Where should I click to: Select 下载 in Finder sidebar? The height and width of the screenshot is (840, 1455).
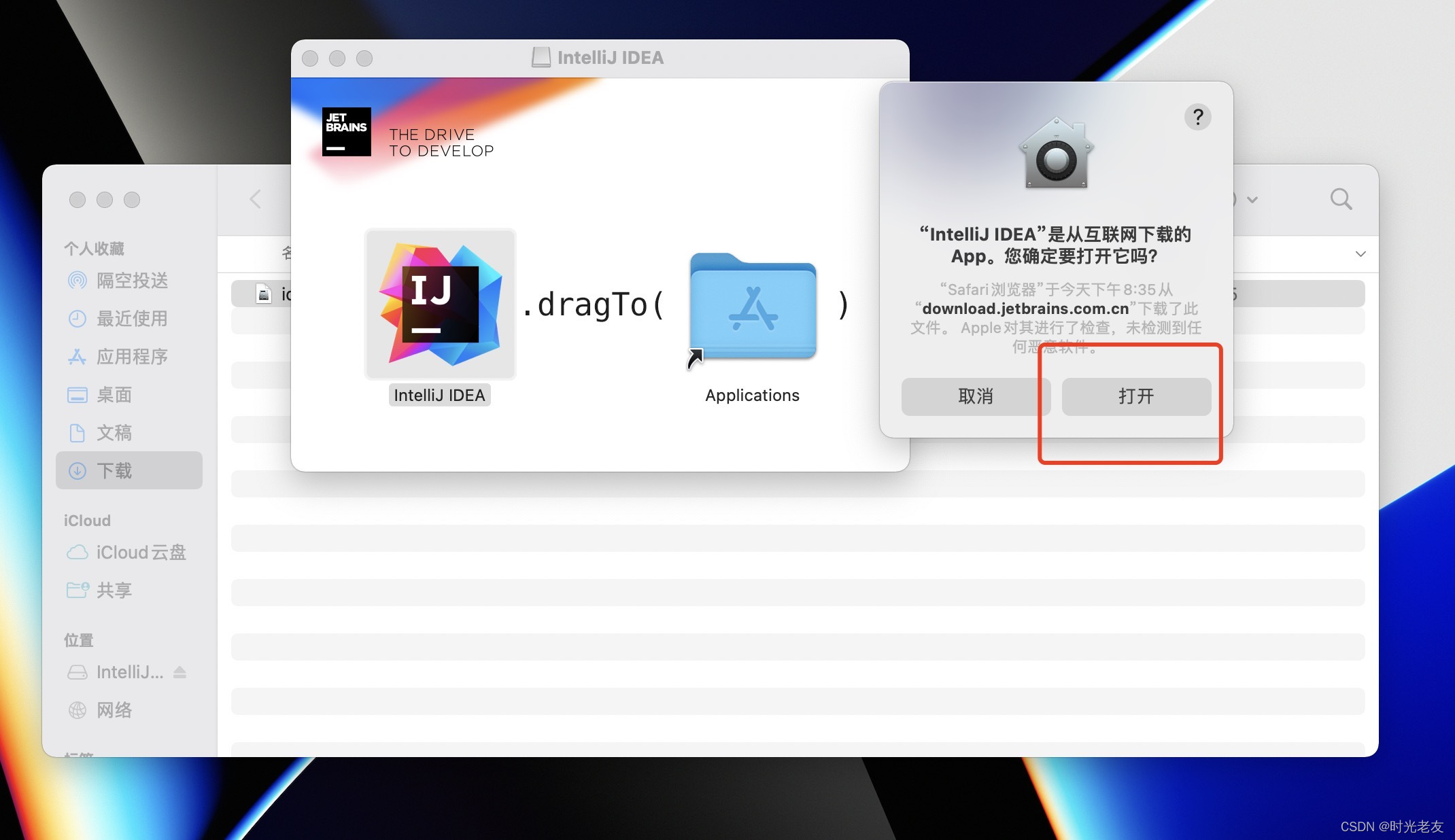(x=129, y=470)
